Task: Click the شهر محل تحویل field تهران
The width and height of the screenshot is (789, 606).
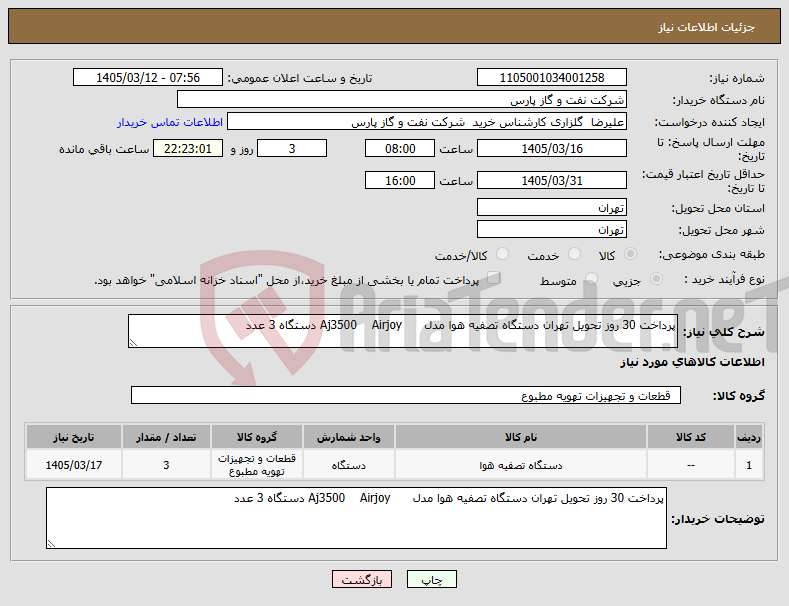Action: pyautogui.click(x=551, y=230)
